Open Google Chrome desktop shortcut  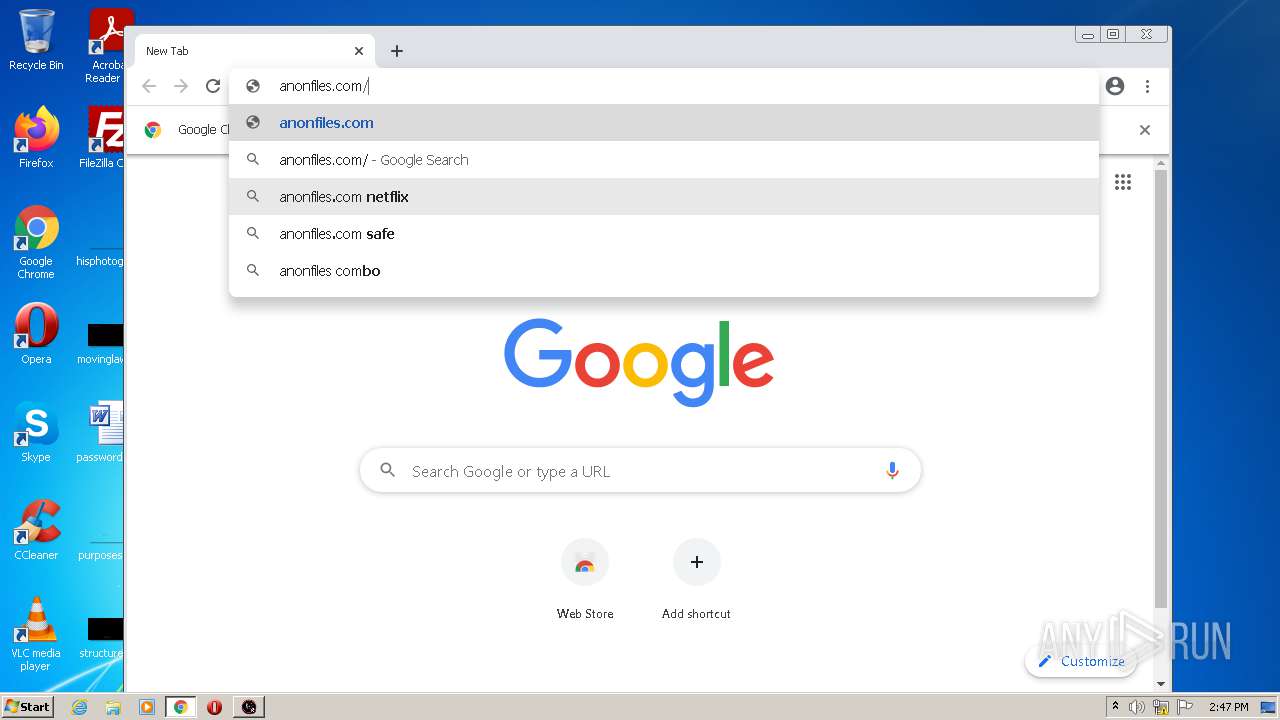pos(36,242)
